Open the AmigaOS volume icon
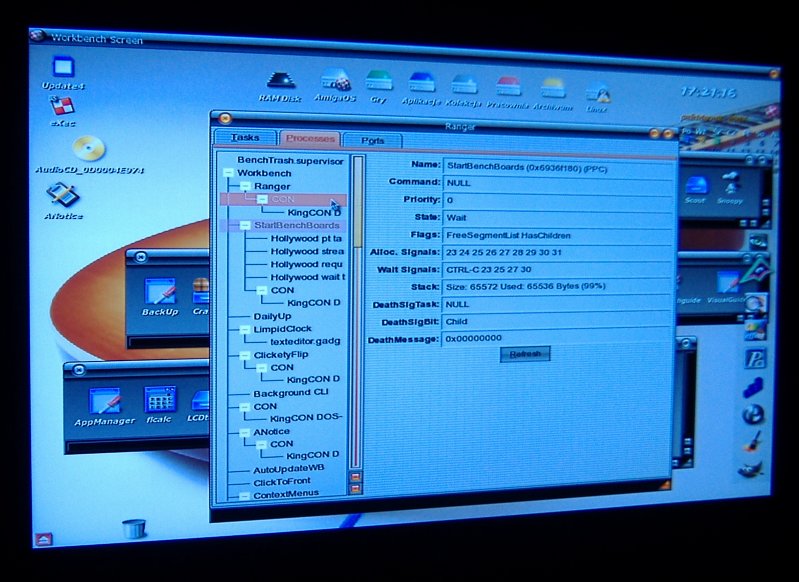The width and height of the screenshot is (799, 582). pos(335,86)
